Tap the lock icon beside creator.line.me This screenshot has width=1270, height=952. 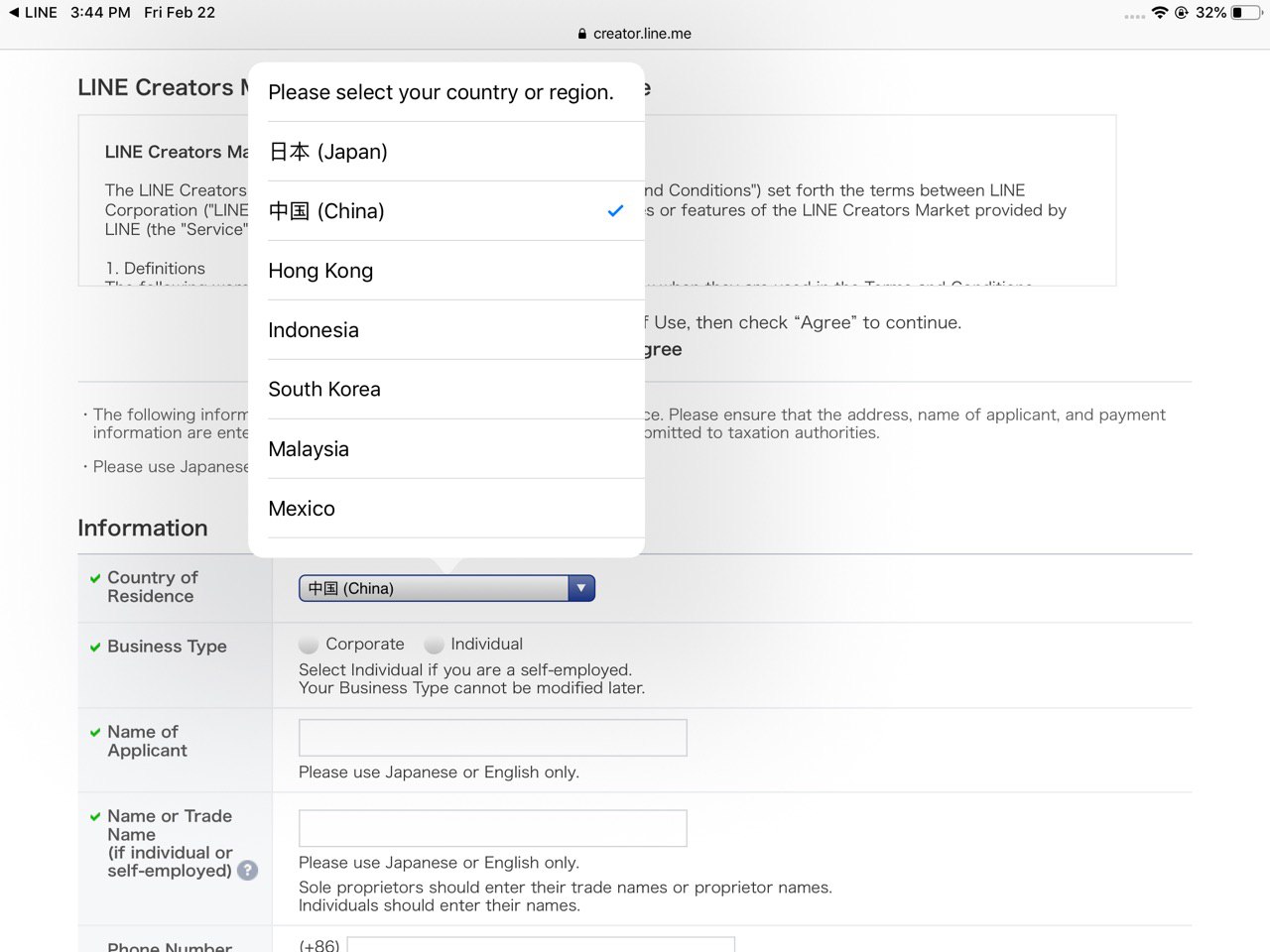[x=582, y=34]
